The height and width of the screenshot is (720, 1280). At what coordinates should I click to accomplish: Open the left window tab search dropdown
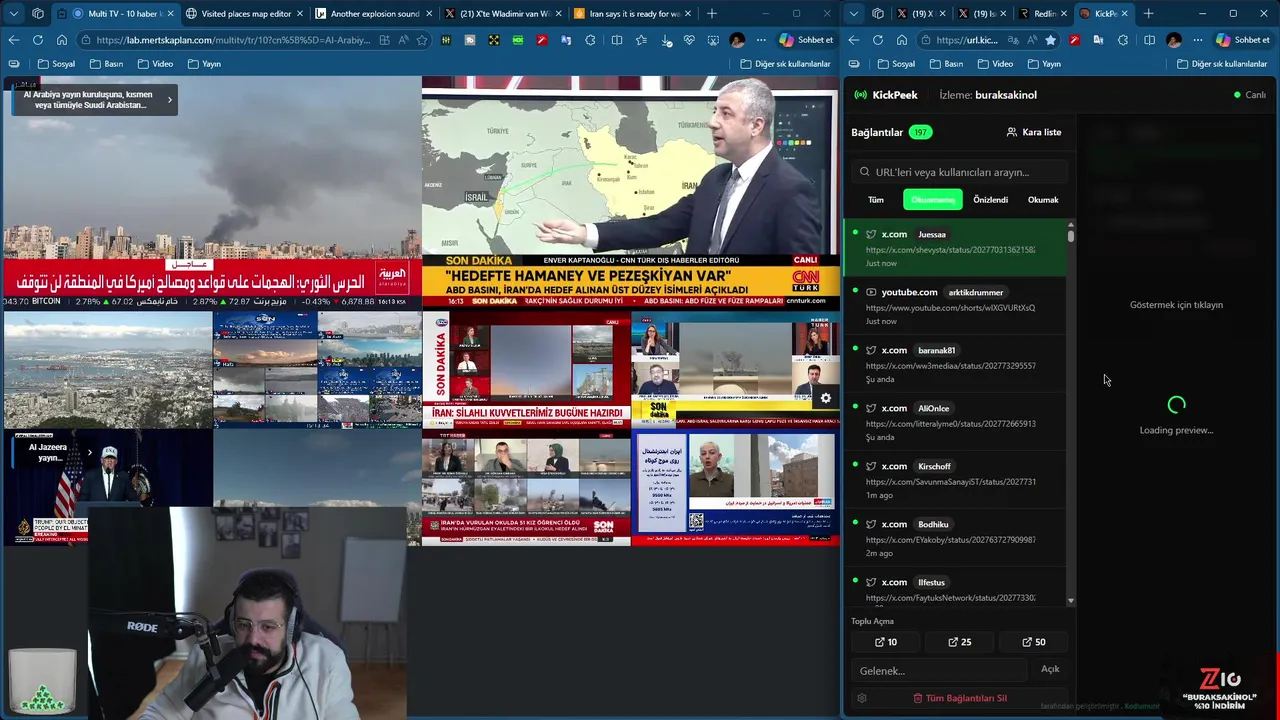coord(14,14)
